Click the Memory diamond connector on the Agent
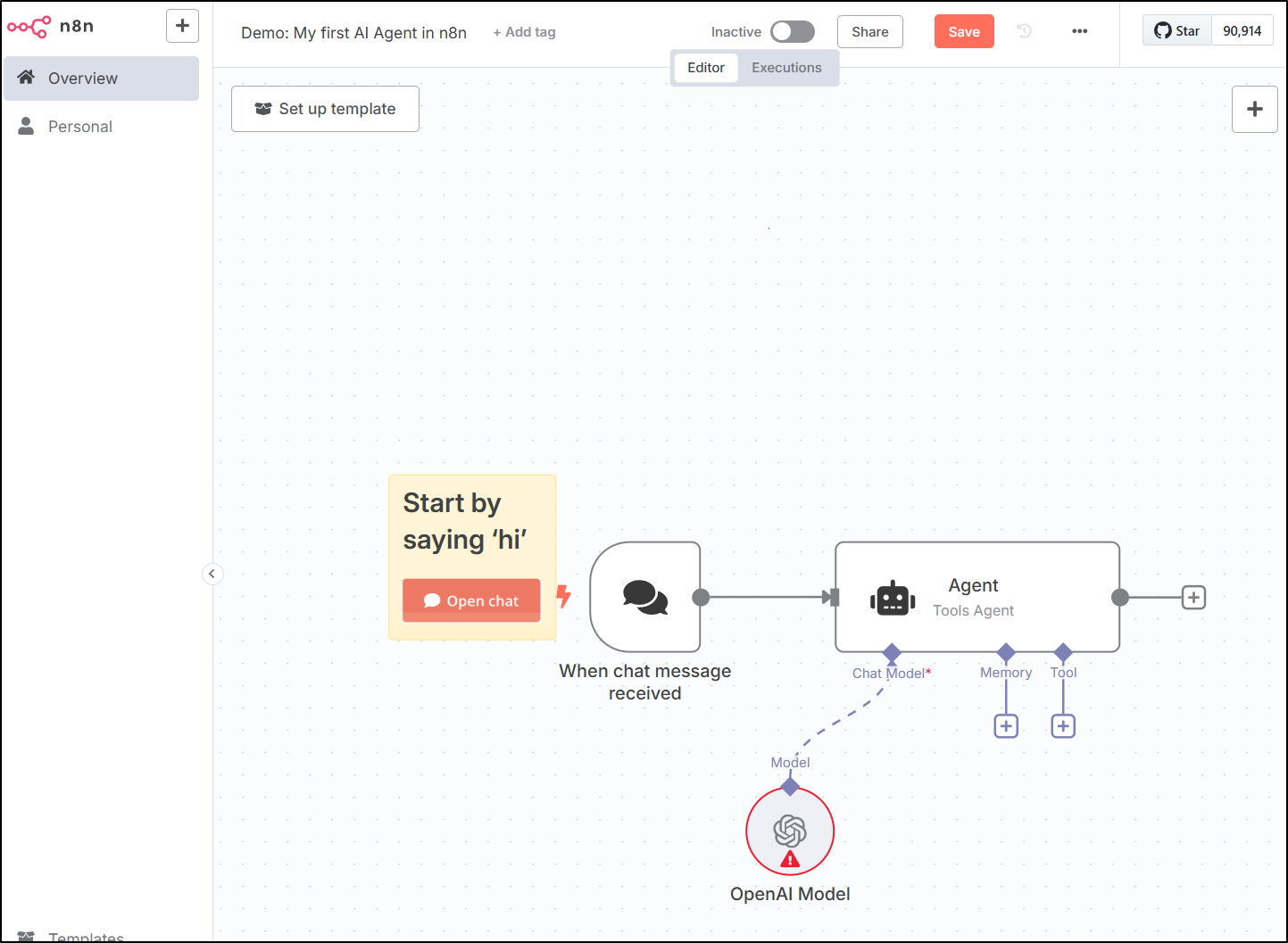The image size is (1288, 943). click(x=1006, y=652)
